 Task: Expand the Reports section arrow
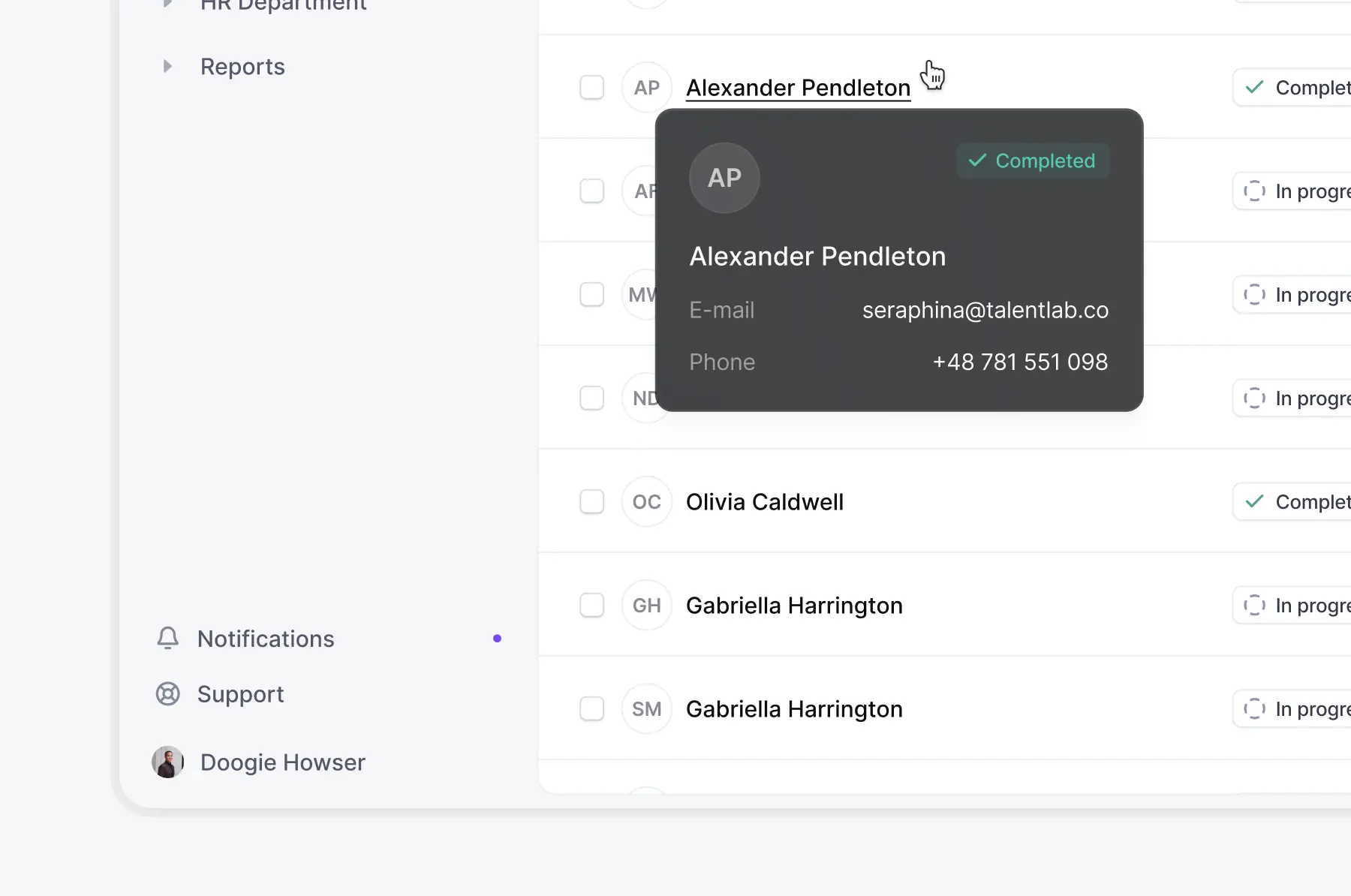pos(167,67)
